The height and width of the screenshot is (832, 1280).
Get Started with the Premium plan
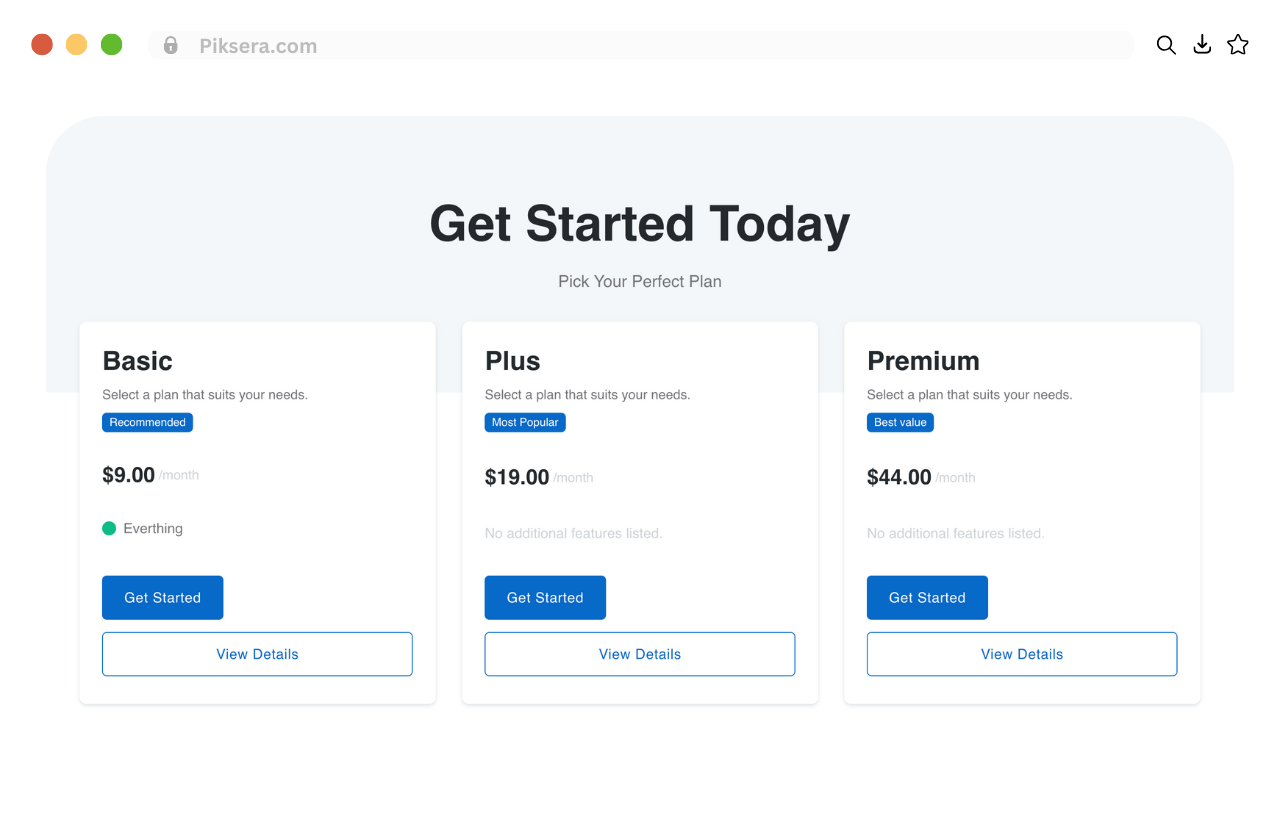coord(927,598)
